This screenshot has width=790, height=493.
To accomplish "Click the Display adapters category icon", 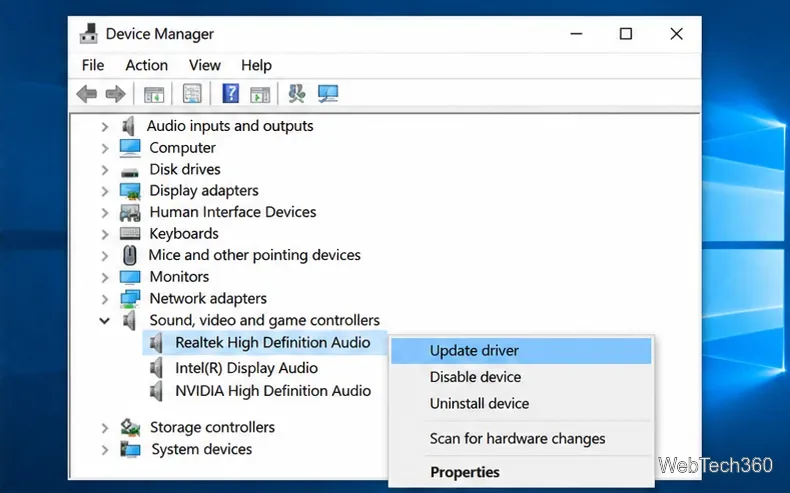I will tap(130, 191).
